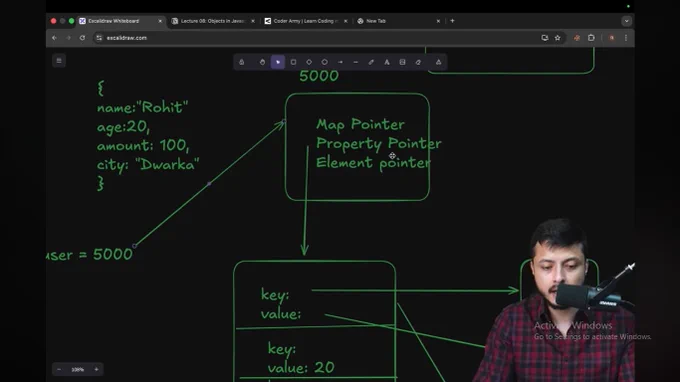Open the Extensions puzzle menu
Viewport: 680px width, 382px height.
point(591,38)
